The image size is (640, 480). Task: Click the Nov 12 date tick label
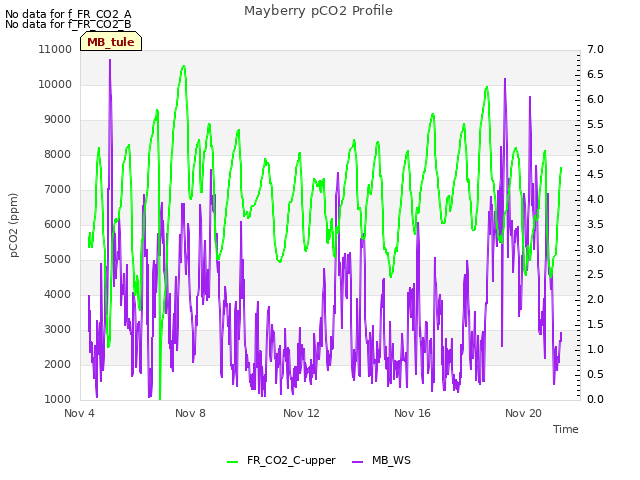(x=301, y=413)
